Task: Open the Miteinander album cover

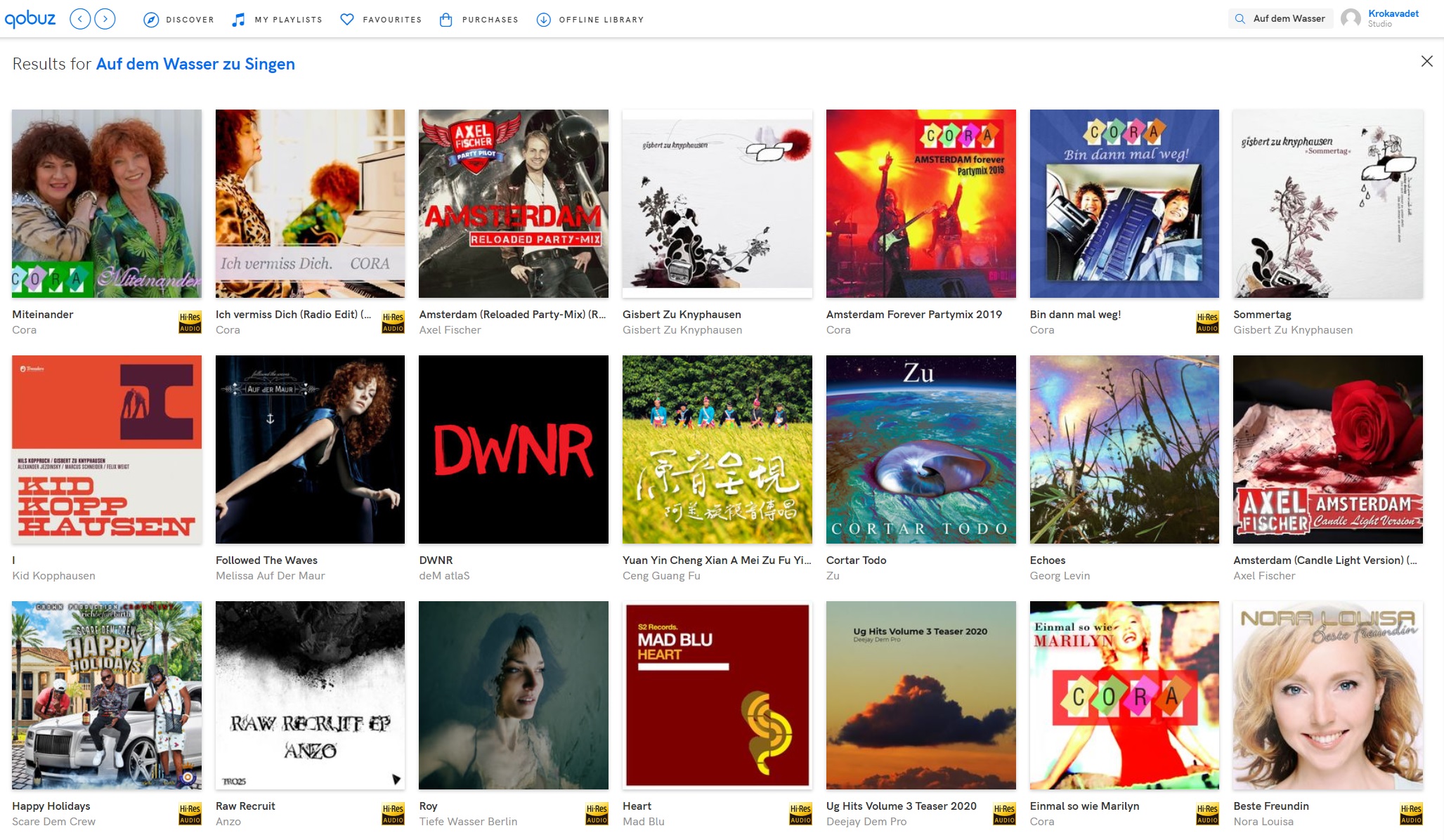Action: tap(107, 204)
